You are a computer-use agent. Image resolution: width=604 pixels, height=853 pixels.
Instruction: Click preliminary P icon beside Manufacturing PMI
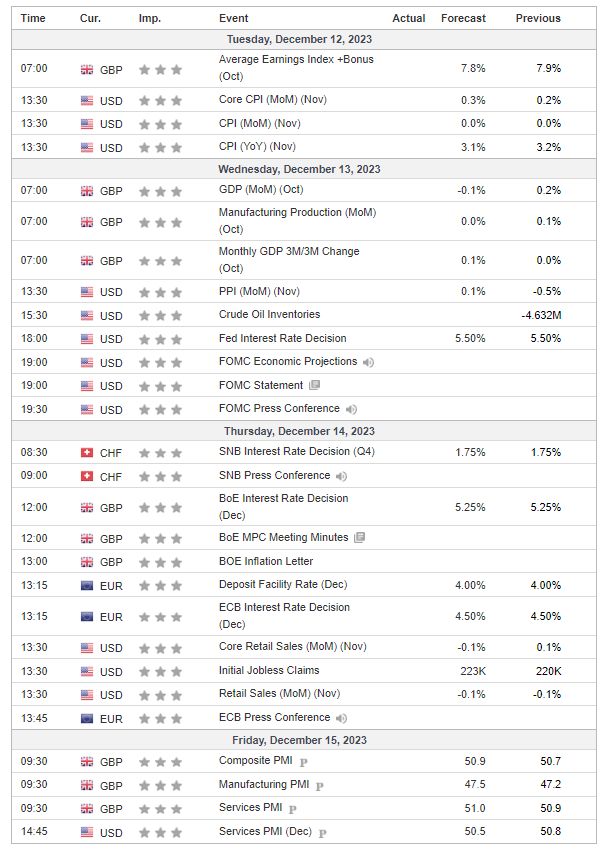[x=320, y=786]
